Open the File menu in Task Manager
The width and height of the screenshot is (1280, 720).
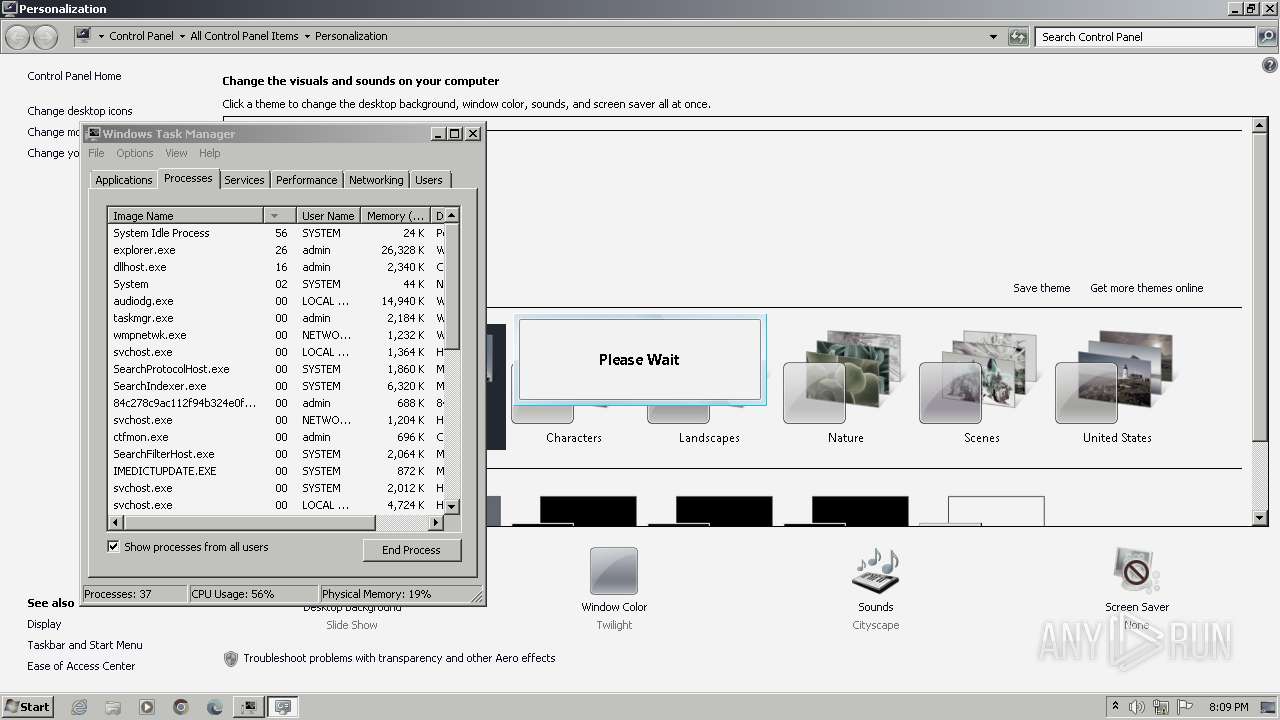click(x=96, y=153)
